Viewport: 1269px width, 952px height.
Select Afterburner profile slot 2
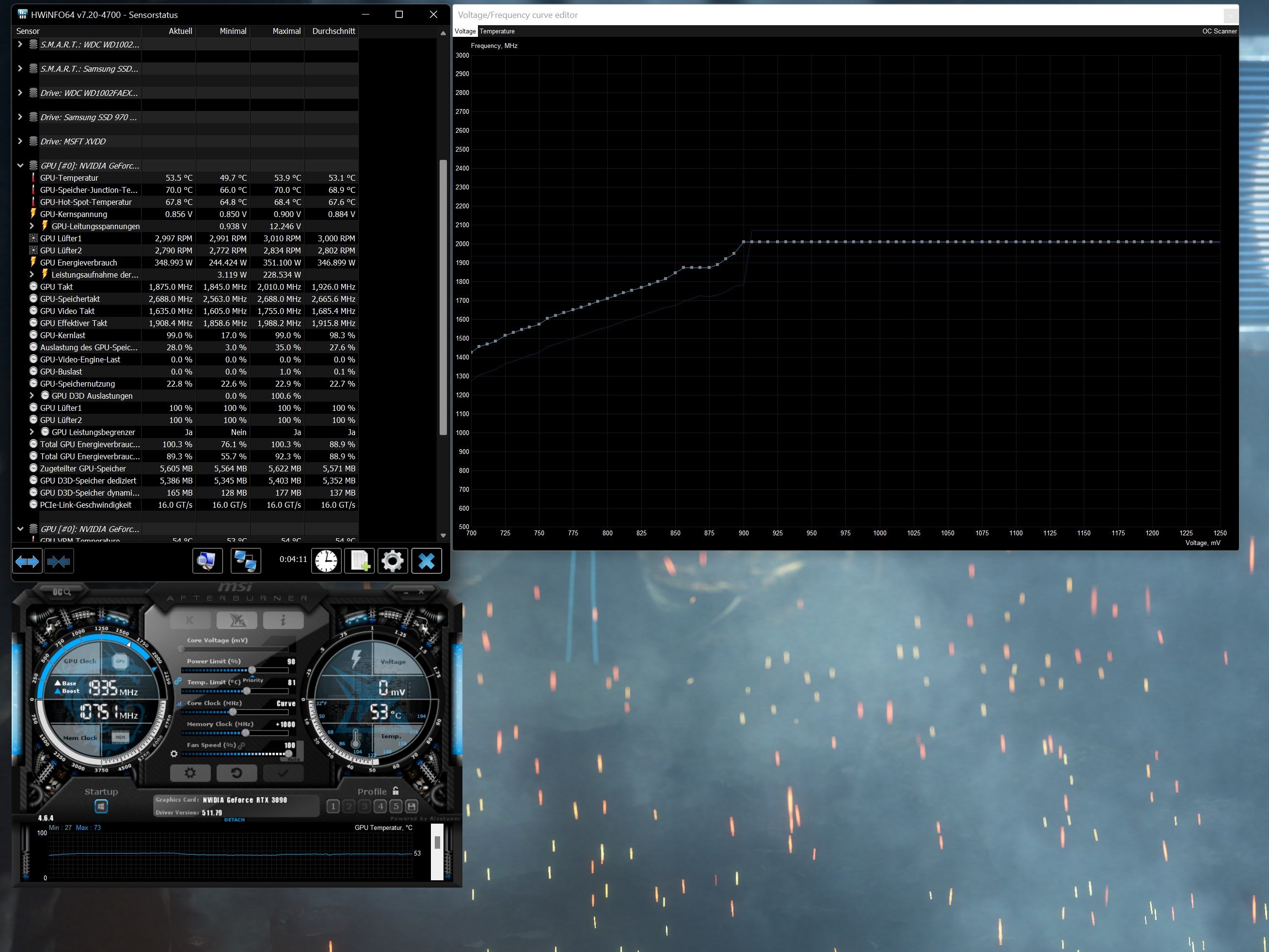coord(349,806)
